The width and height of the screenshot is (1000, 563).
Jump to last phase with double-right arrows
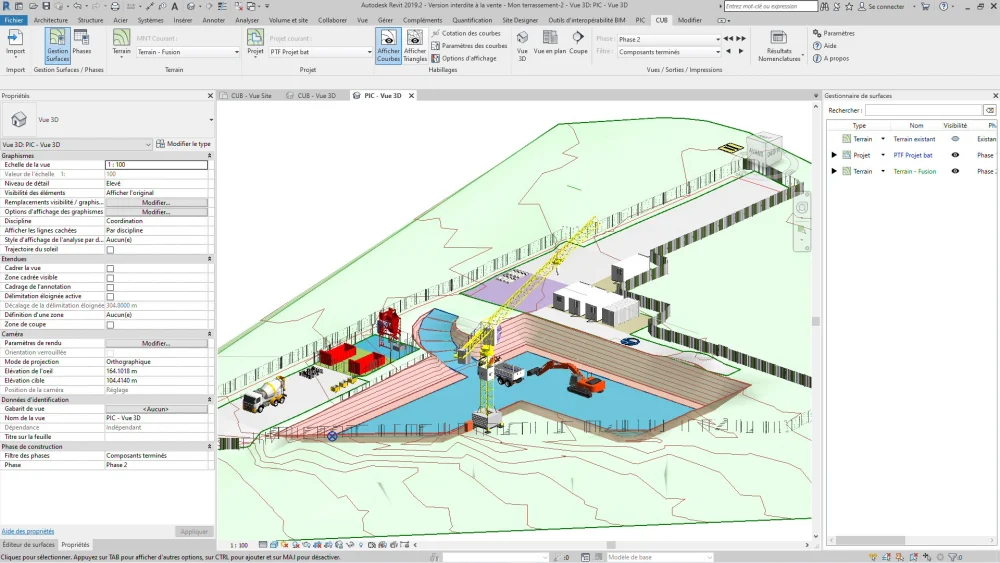point(741,39)
